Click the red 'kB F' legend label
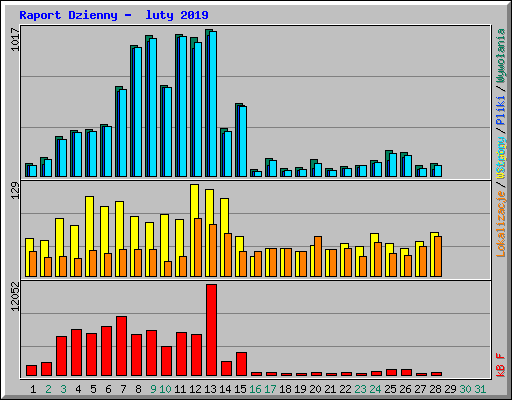 click(501, 365)
